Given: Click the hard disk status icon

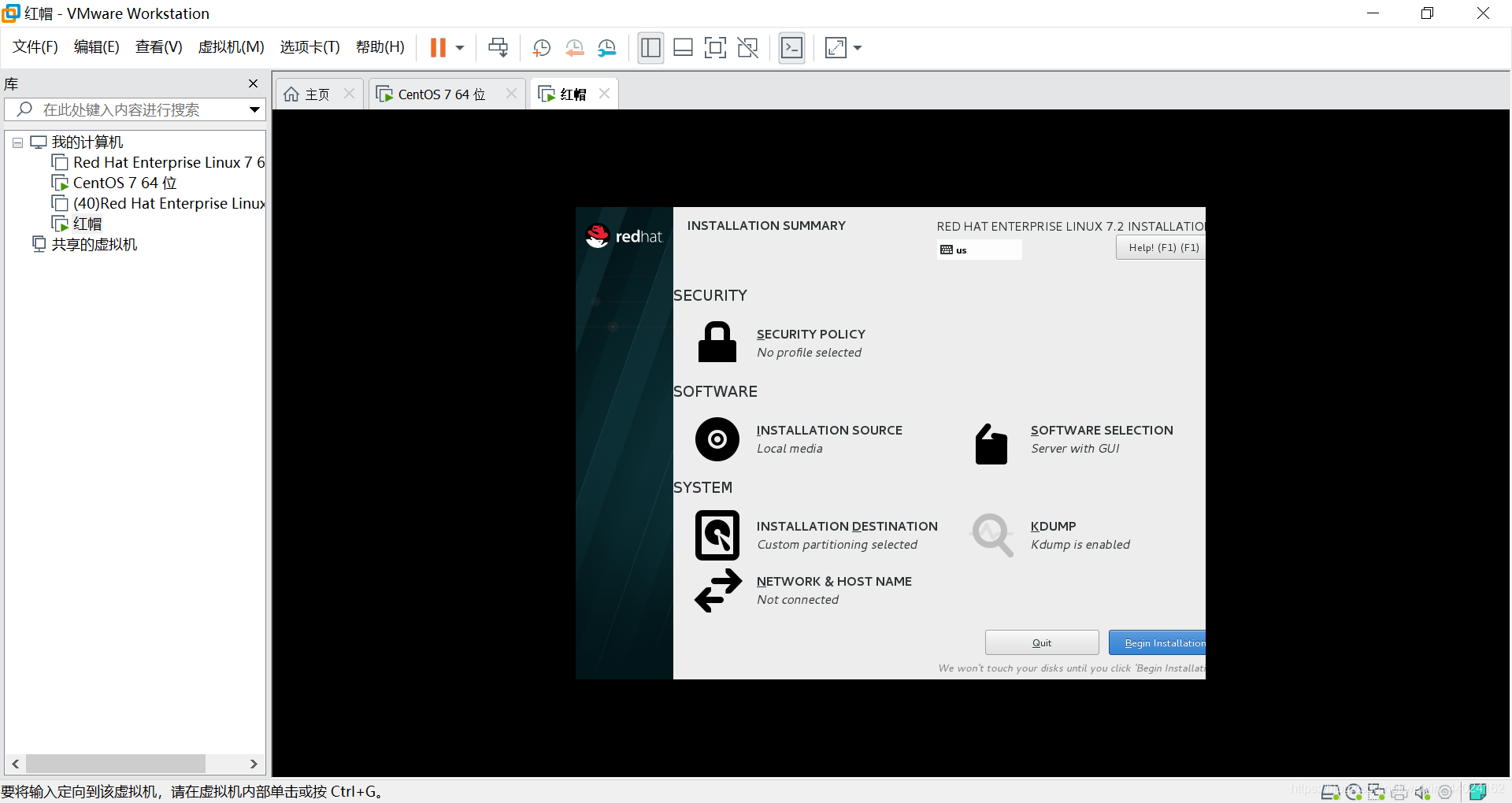Looking at the screenshot, I should pyautogui.click(x=1330, y=792).
